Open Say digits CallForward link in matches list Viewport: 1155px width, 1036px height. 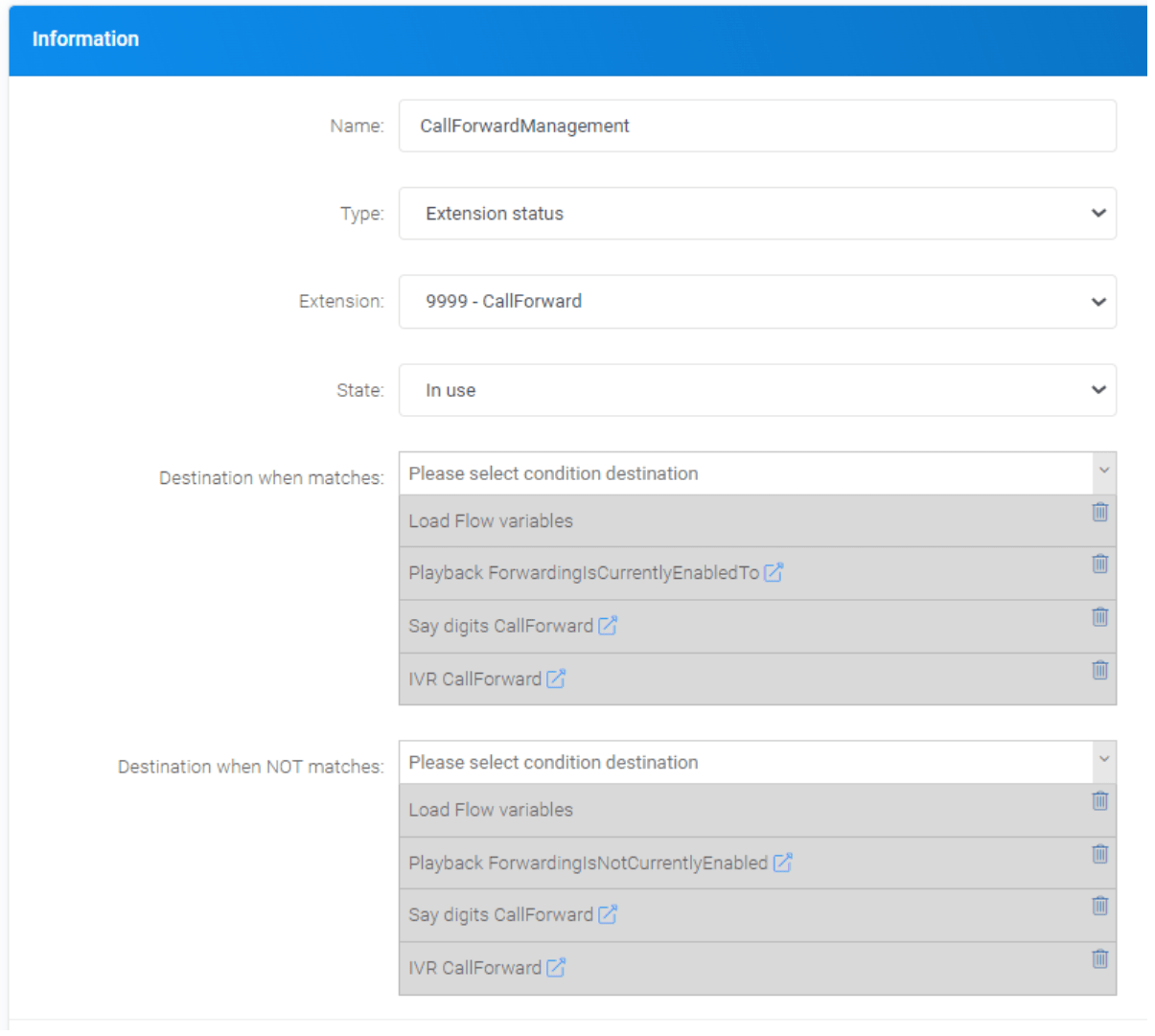click(608, 626)
